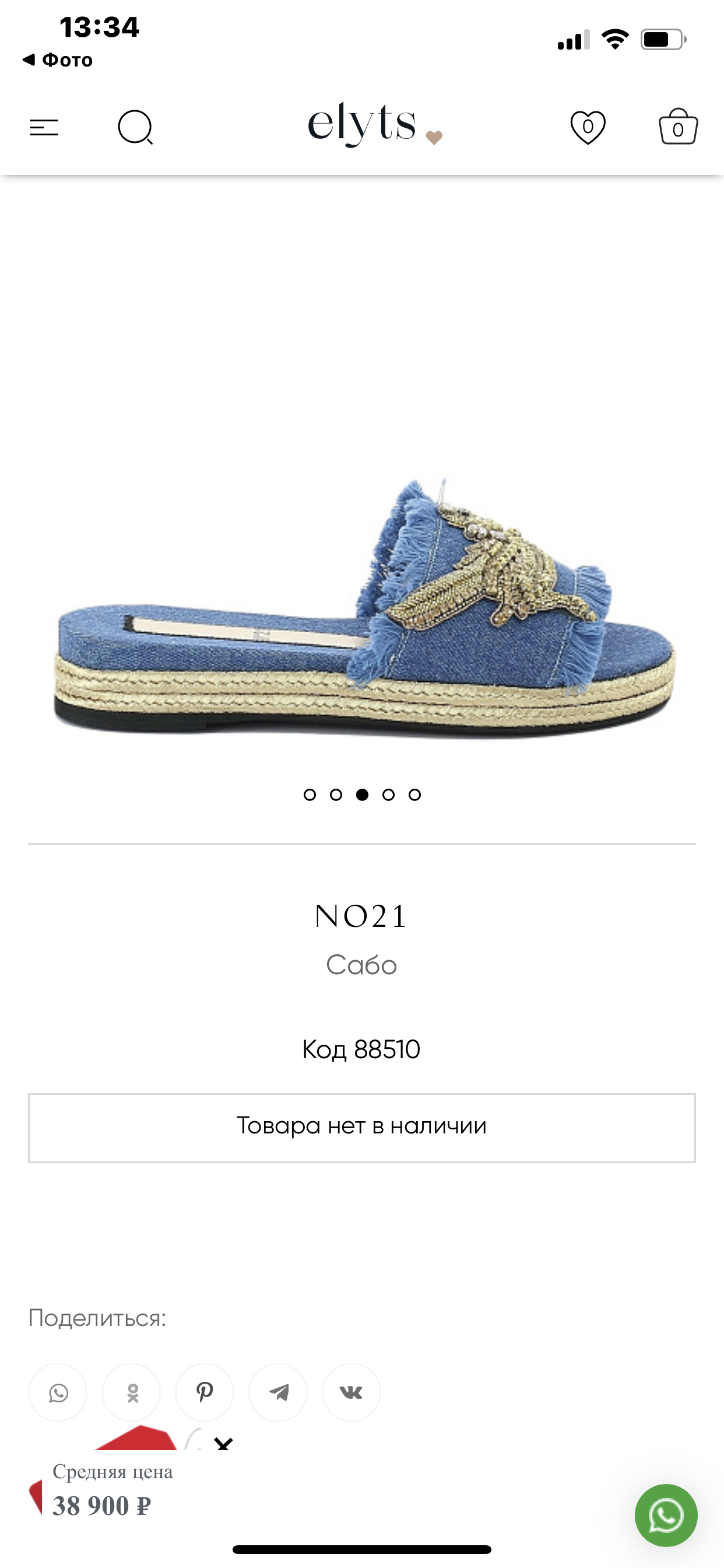Share to Pinterest

[205, 1392]
